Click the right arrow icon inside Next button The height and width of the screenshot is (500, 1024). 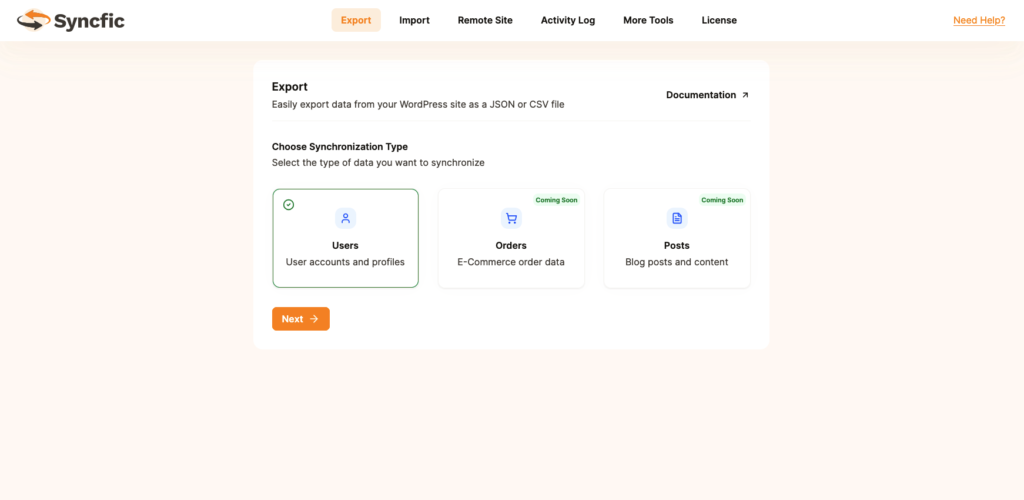pos(314,319)
